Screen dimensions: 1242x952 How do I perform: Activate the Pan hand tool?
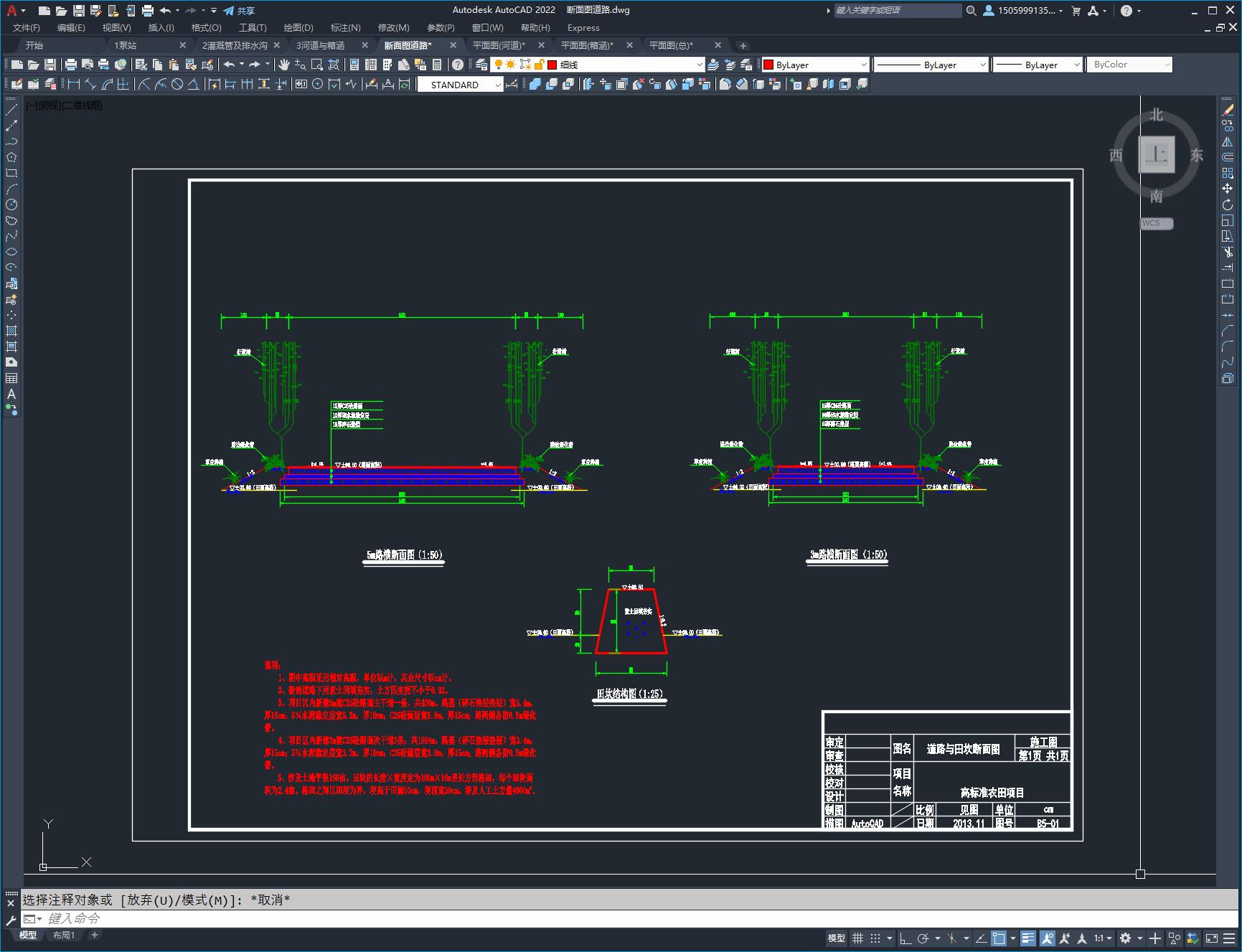tap(284, 65)
